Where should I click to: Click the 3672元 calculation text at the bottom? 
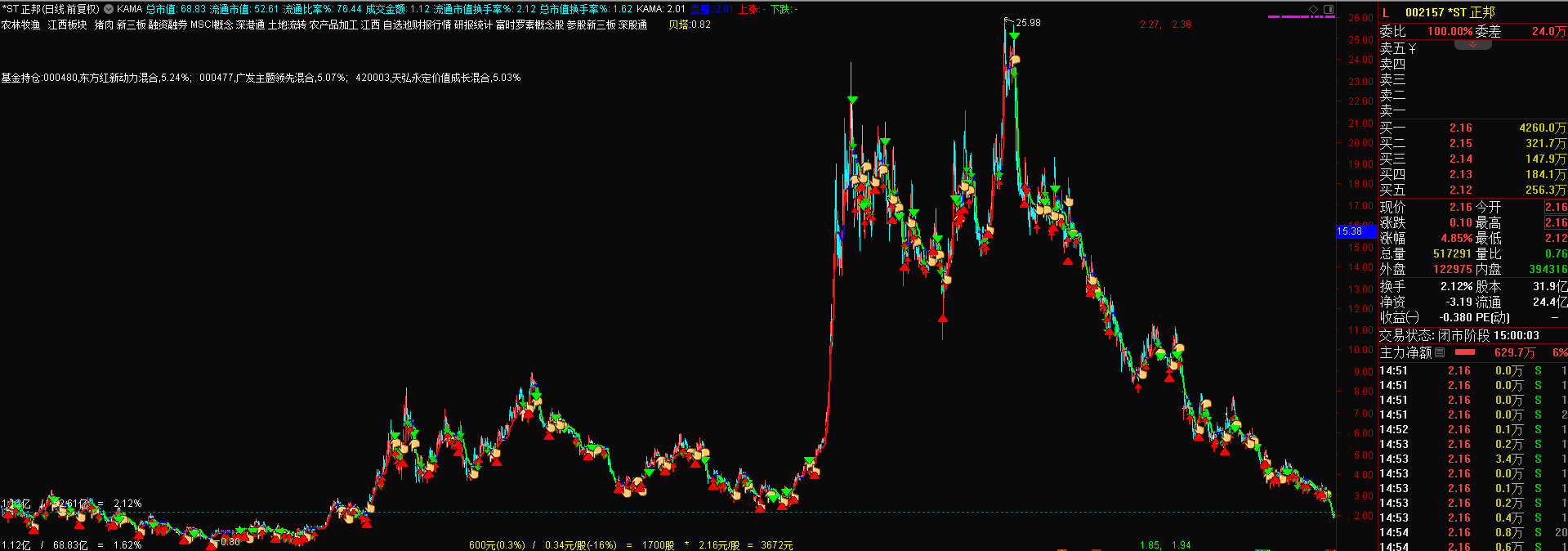776,545
